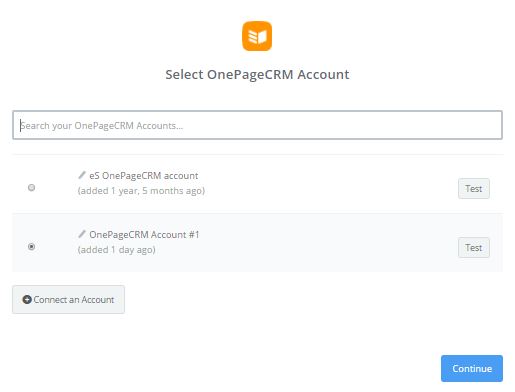Test the OnePageCRM Account #1 connection
The height and width of the screenshot is (392, 515).
coord(474,248)
